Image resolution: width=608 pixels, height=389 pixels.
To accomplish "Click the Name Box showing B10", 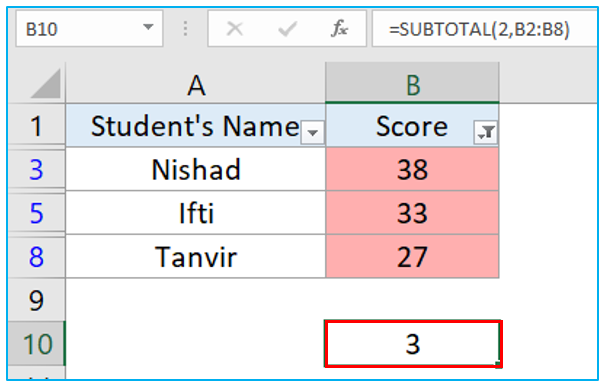I will coord(89,29).
